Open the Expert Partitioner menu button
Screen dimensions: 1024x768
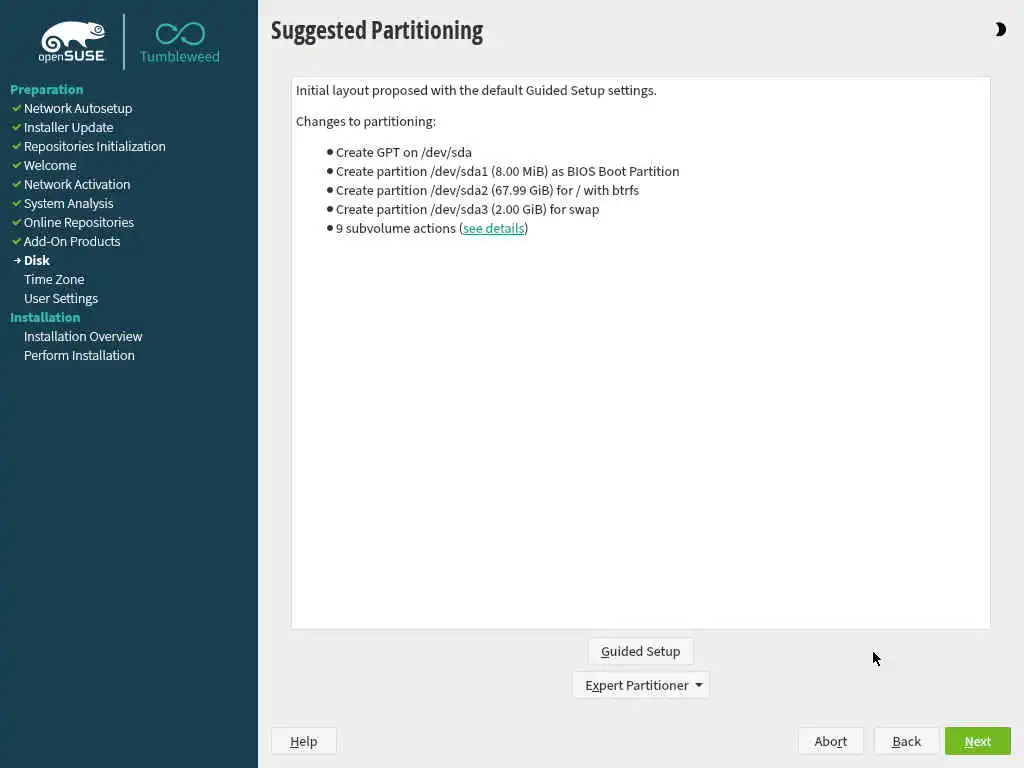(641, 685)
